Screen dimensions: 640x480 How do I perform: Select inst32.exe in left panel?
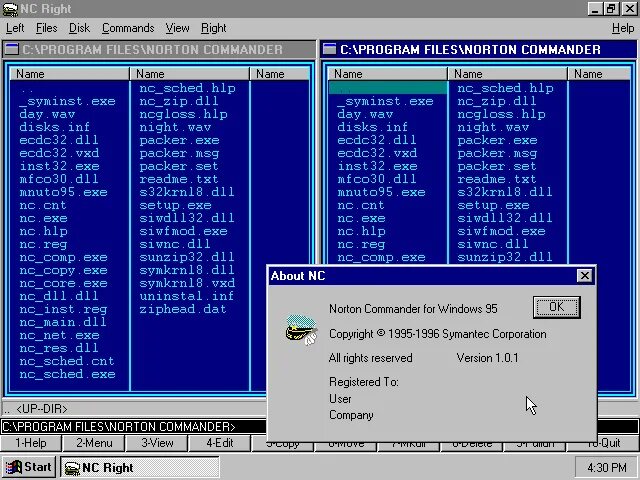[59, 167]
